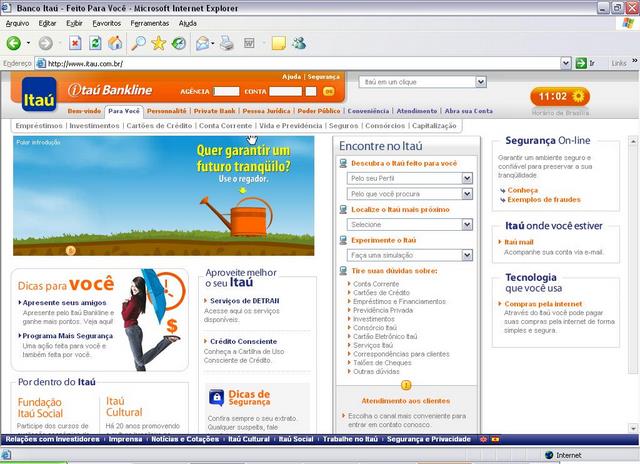
Task: Expand the address bar history dropdown
Action: tap(566, 63)
